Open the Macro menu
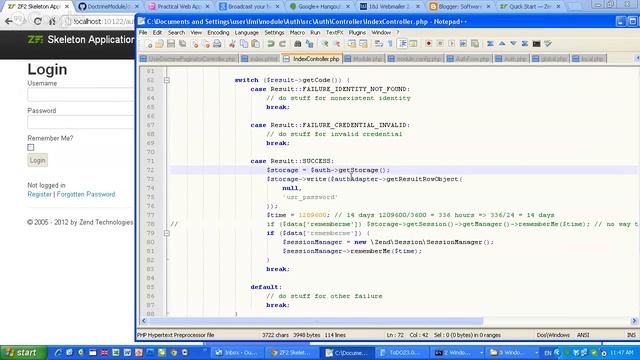The image size is (640, 360). point(297,32)
